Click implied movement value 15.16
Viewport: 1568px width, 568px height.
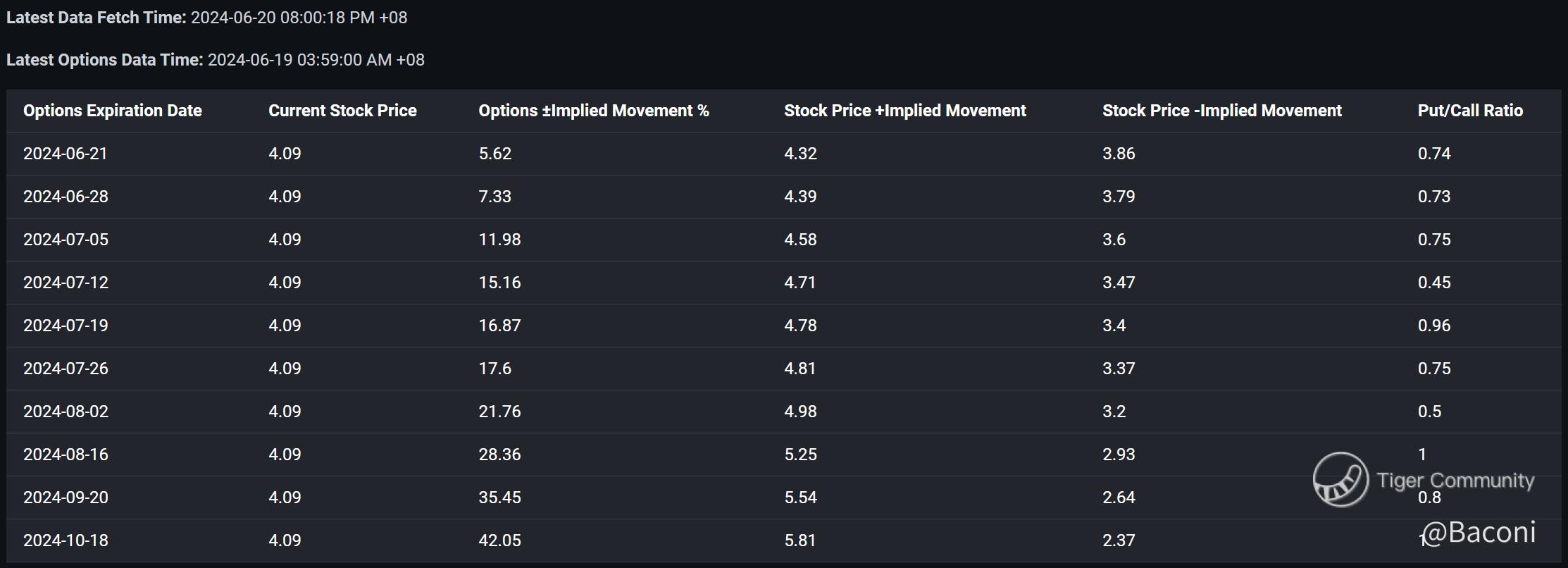[x=499, y=283]
